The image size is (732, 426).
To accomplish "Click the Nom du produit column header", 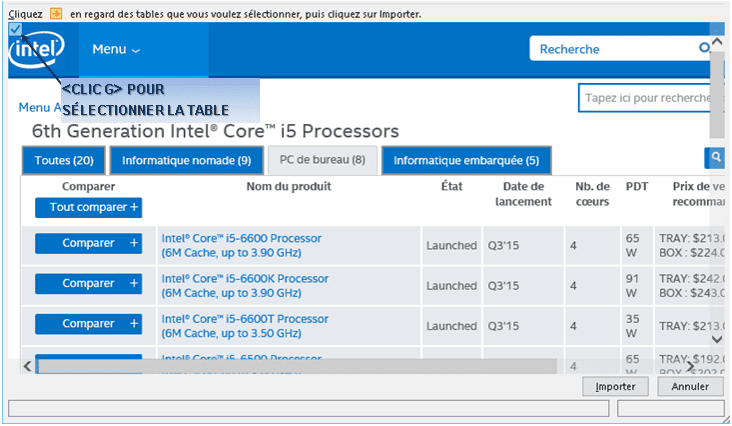I will 289,186.
